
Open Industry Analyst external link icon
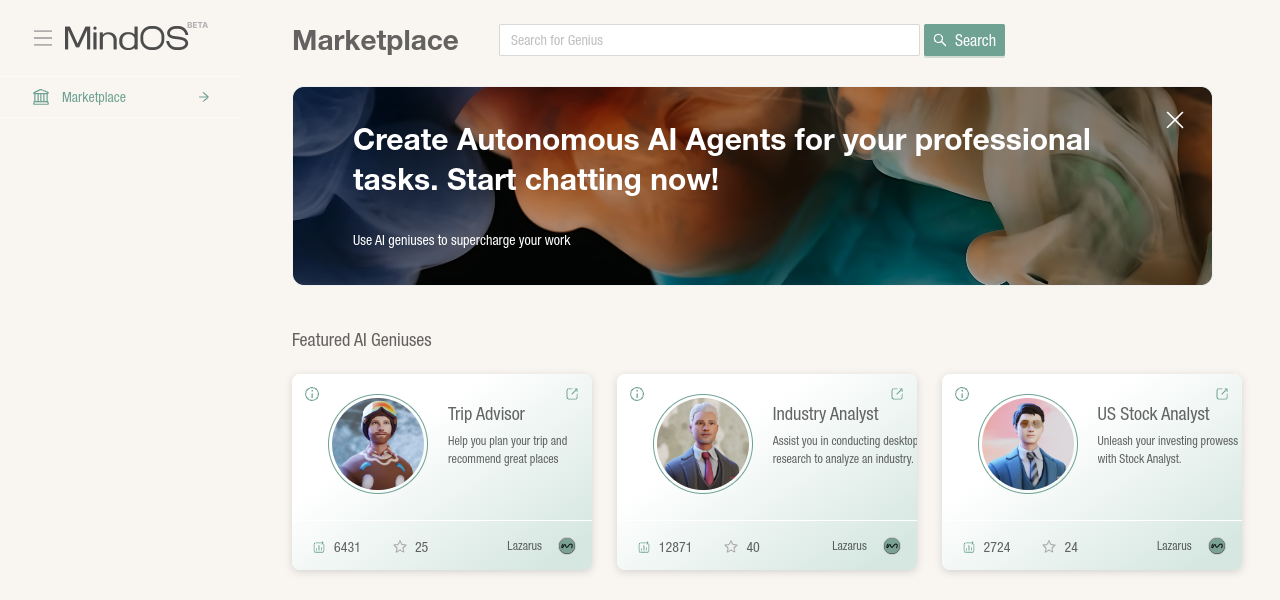pyautogui.click(x=897, y=394)
